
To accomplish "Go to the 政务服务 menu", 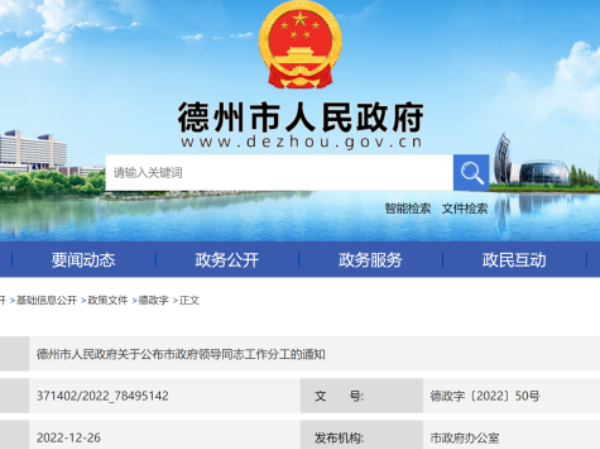I will point(370,260).
